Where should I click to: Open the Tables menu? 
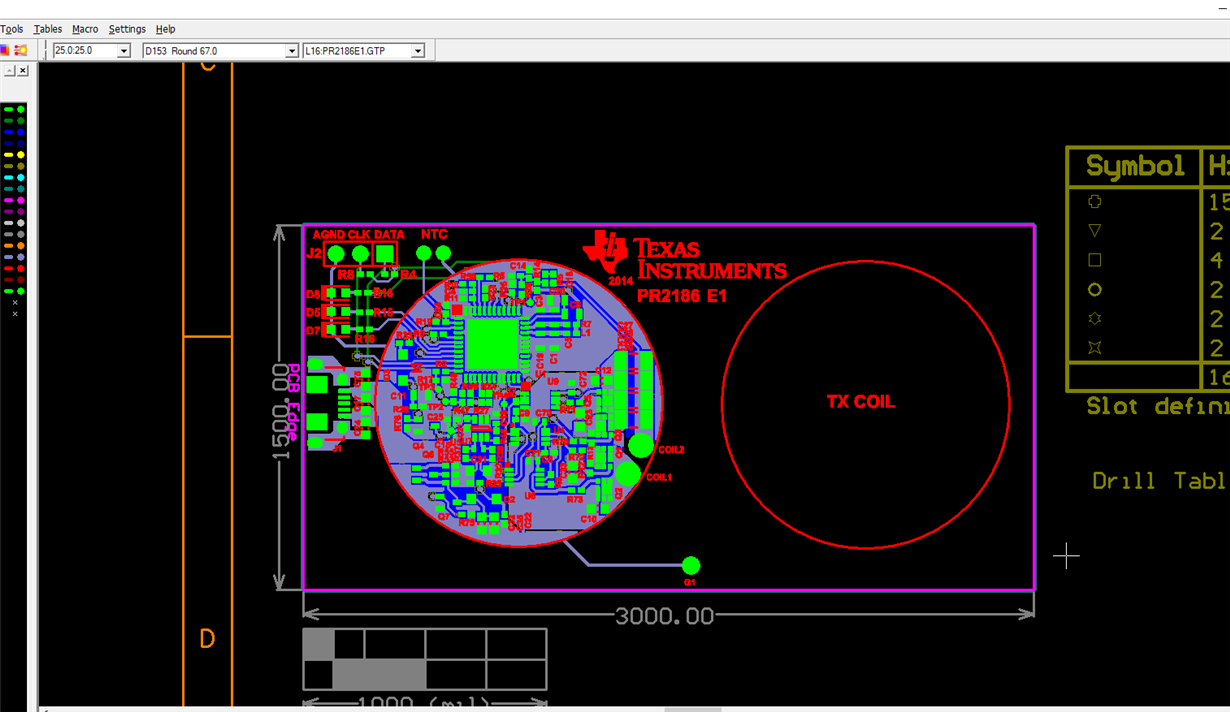48,29
